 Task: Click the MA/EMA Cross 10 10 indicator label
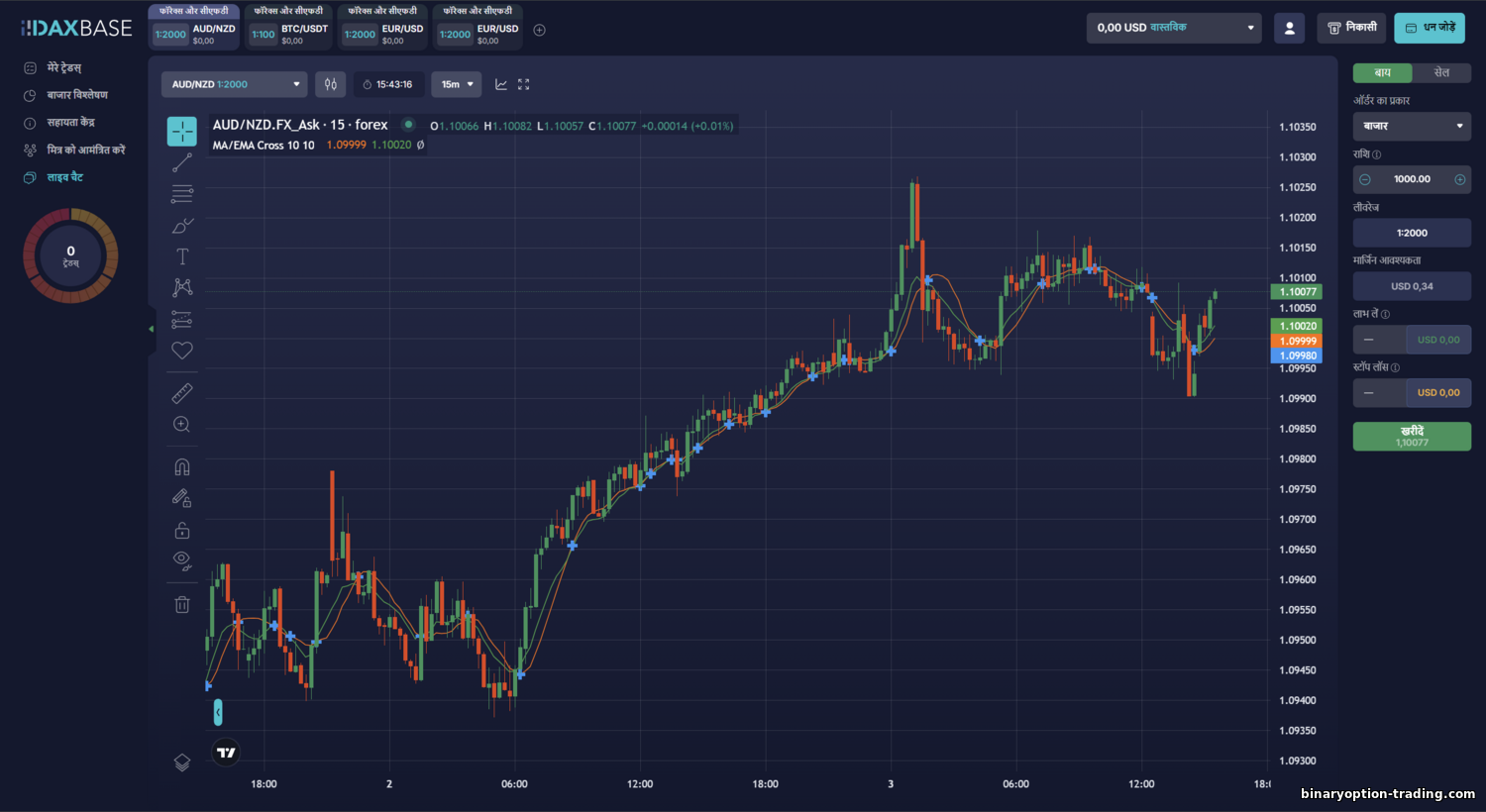click(x=264, y=145)
